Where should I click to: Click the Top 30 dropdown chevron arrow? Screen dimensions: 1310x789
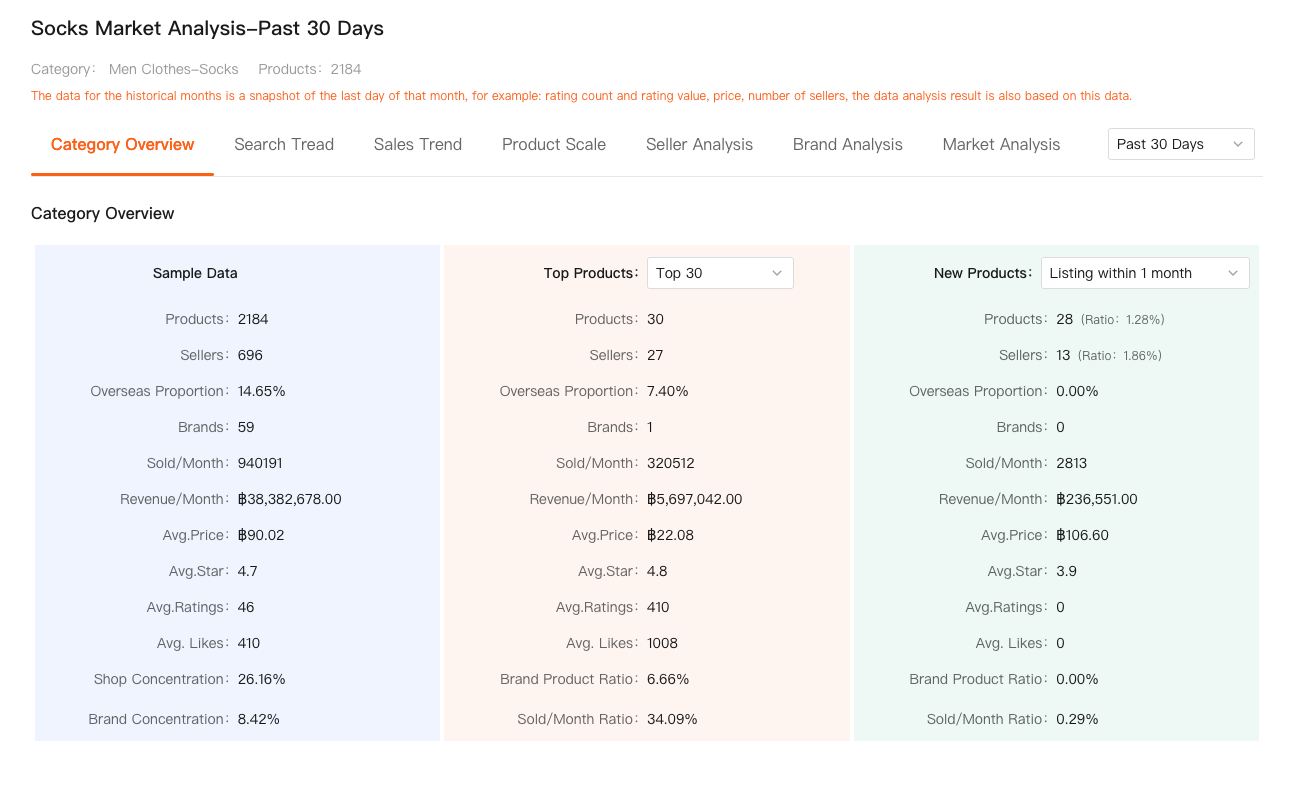777,272
